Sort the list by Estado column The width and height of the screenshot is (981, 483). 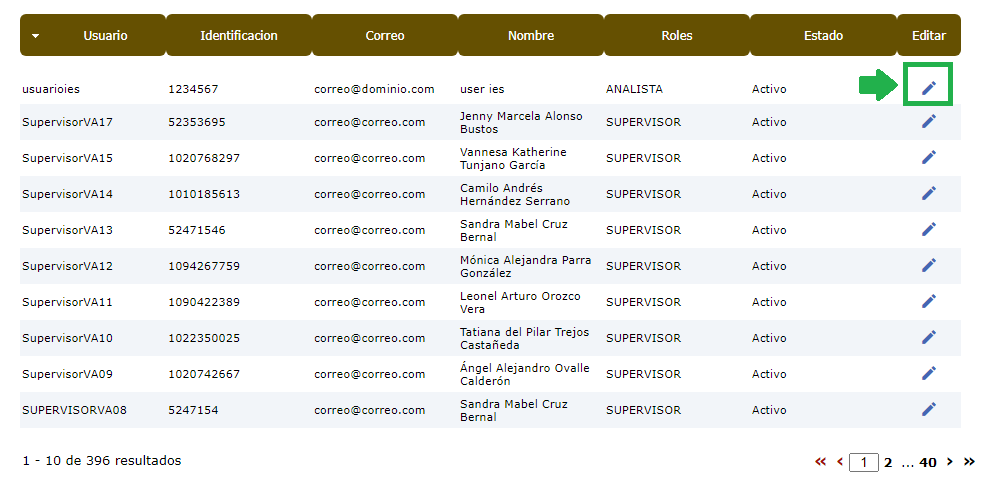(x=822, y=35)
